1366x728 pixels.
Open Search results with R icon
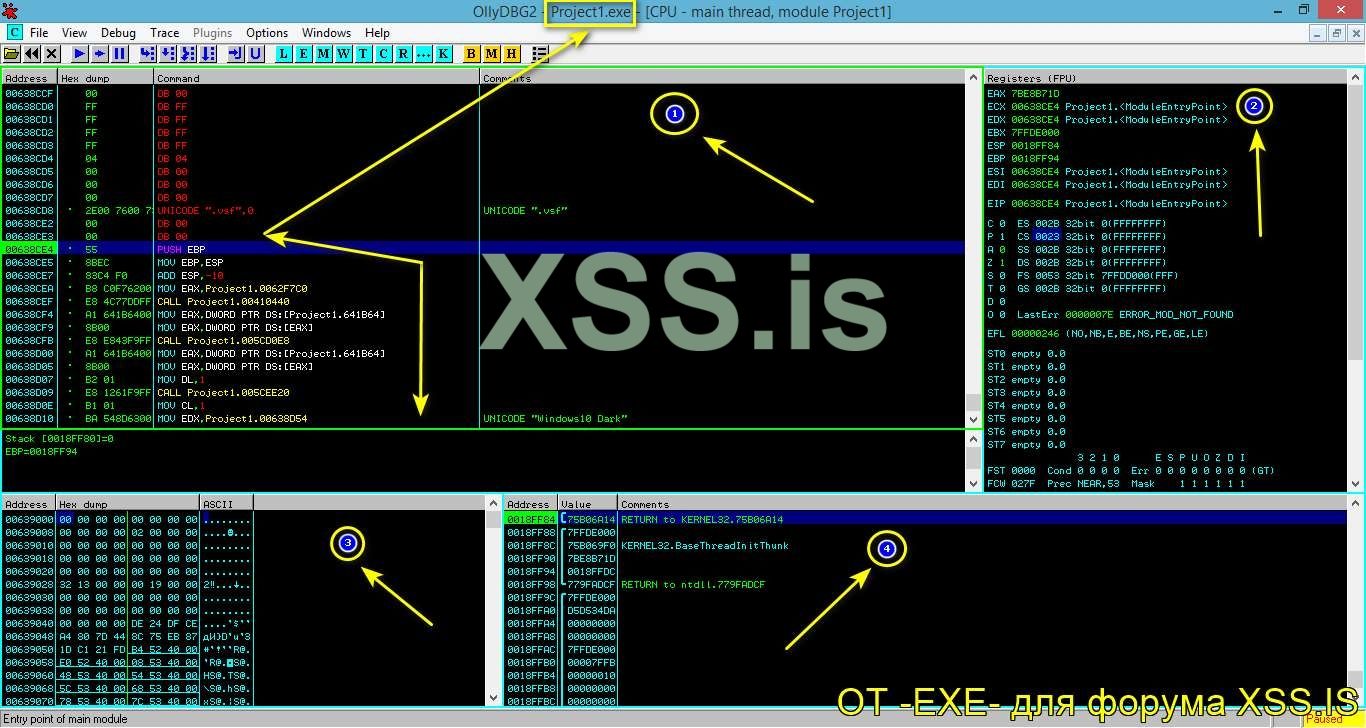[403, 53]
